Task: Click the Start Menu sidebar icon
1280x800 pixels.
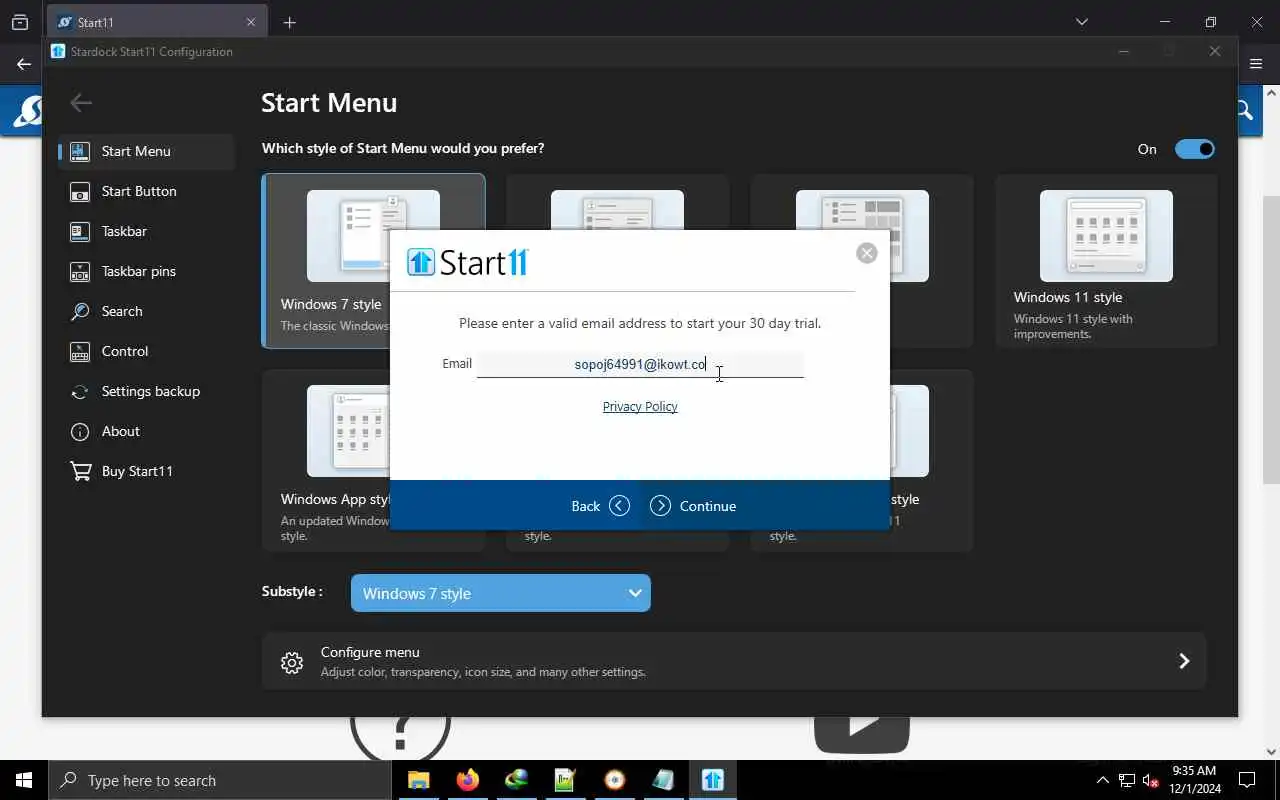Action: [80, 151]
